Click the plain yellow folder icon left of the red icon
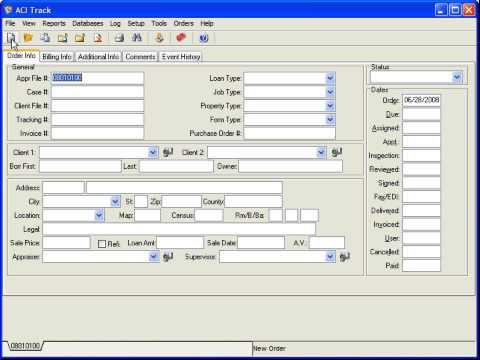The width and height of the screenshot is (480, 360). coord(80,38)
